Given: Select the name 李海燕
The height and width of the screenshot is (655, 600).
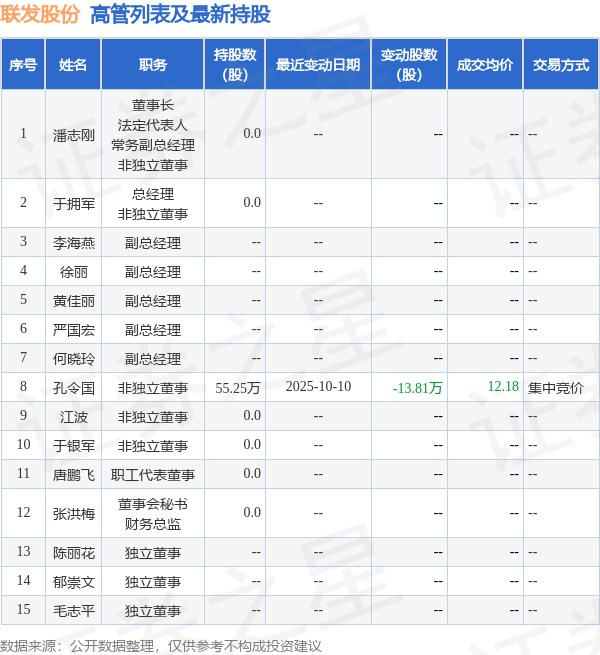Looking at the screenshot, I should click(74, 243).
